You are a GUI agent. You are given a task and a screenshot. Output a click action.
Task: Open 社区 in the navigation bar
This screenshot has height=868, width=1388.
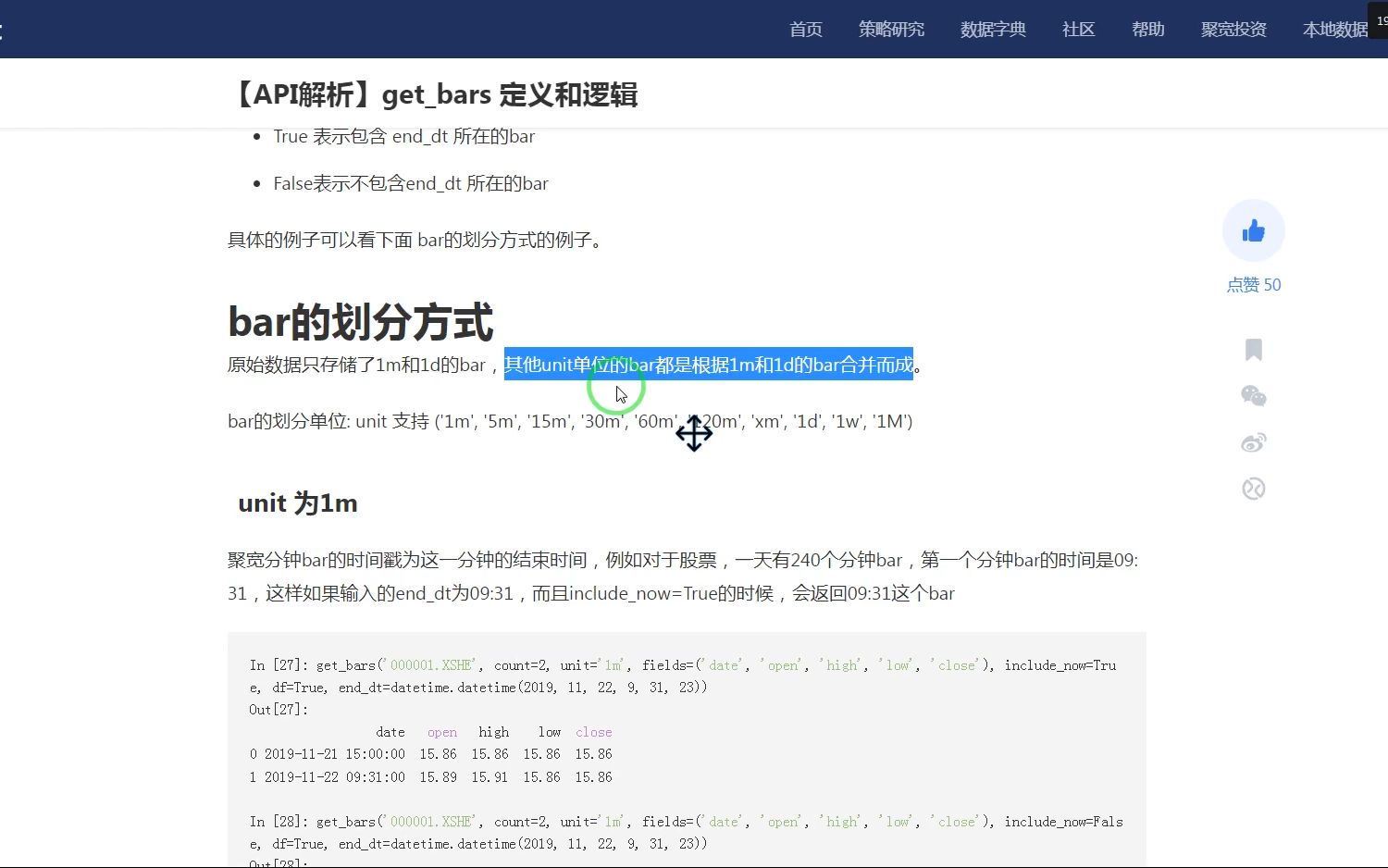pos(1079,30)
